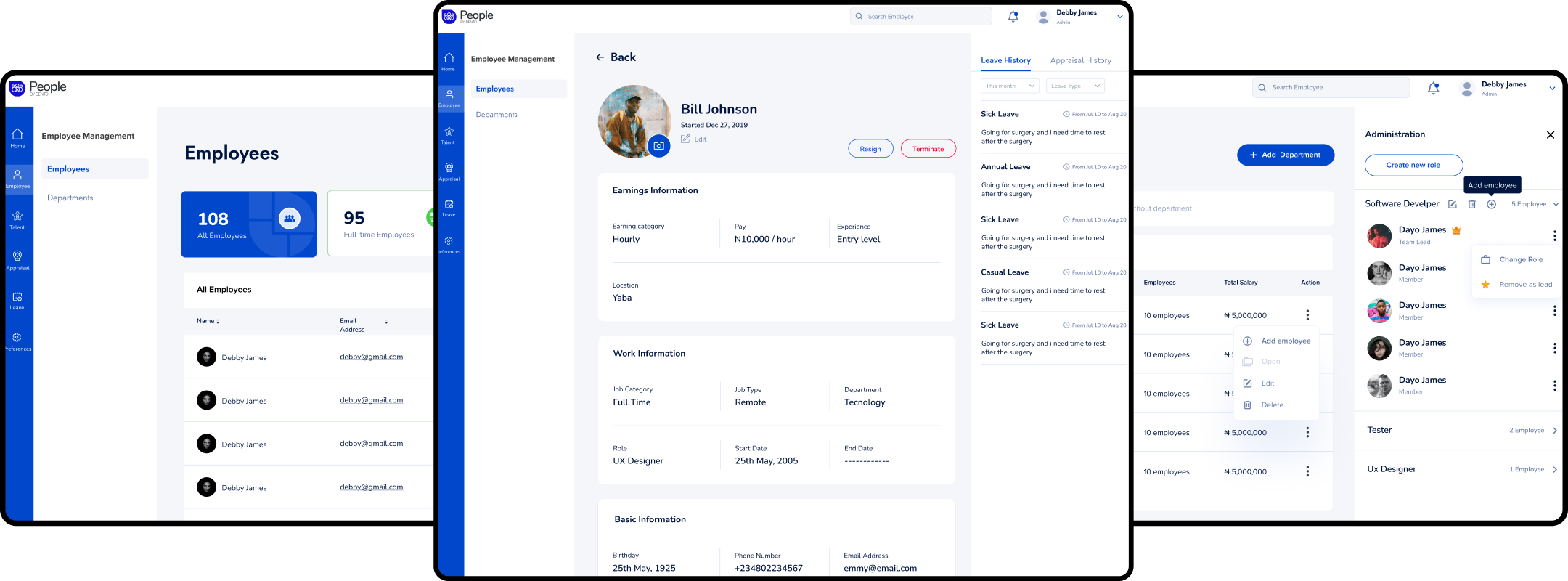Switch to the Appraisal History tab
1568x581 pixels.
pos(1080,60)
